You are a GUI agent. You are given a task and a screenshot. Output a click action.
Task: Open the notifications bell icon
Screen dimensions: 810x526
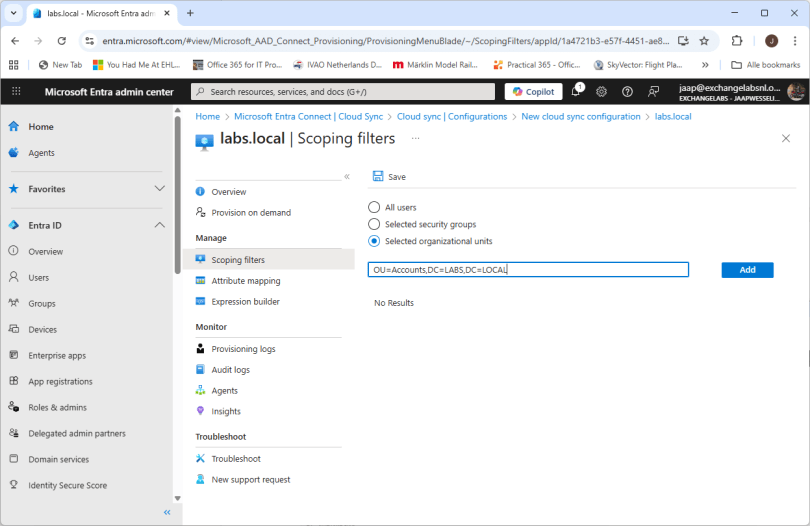pyautogui.click(x=577, y=91)
